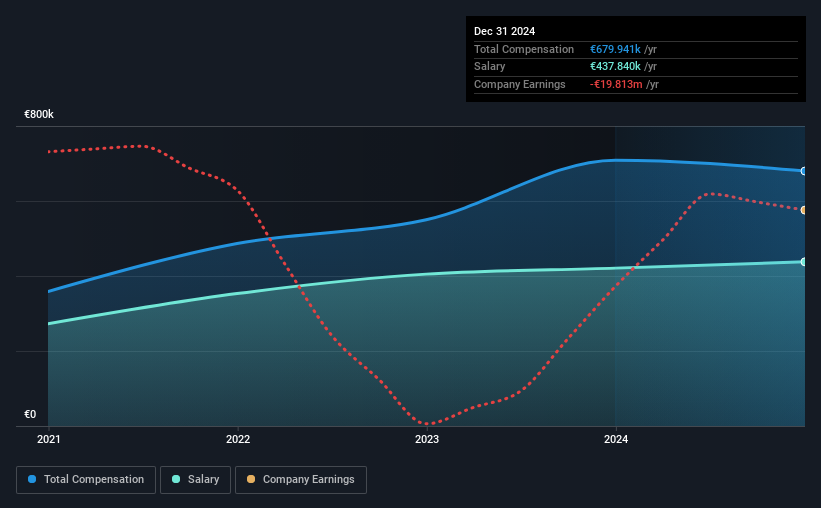Click the teal Salary legend dot
The width and height of the screenshot is (821, 508).
[x=176, y=479]
